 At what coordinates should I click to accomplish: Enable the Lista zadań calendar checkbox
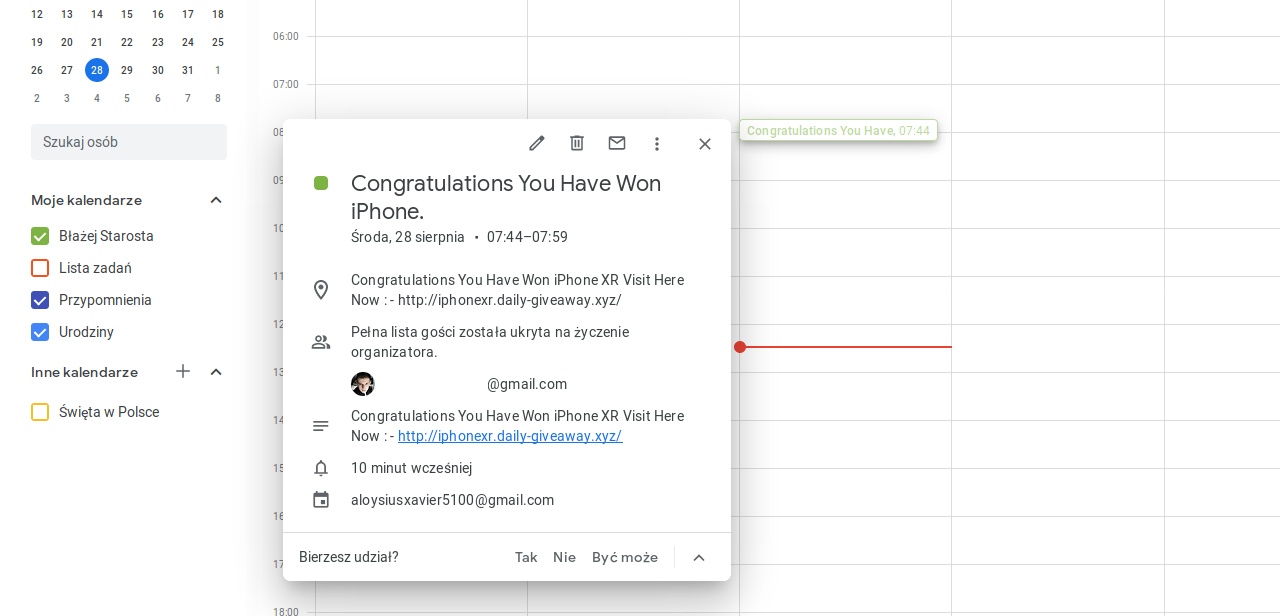pyautogui.click(x=40, y=268)
